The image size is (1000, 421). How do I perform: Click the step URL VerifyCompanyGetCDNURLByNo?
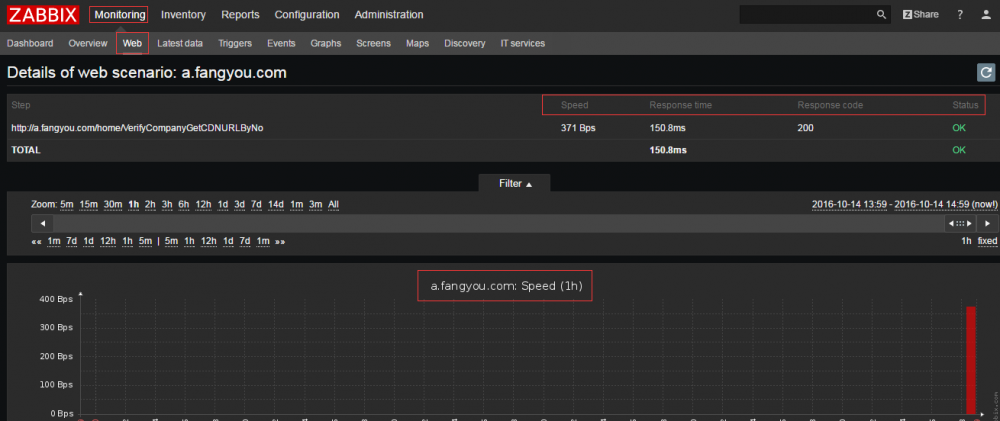137,128
